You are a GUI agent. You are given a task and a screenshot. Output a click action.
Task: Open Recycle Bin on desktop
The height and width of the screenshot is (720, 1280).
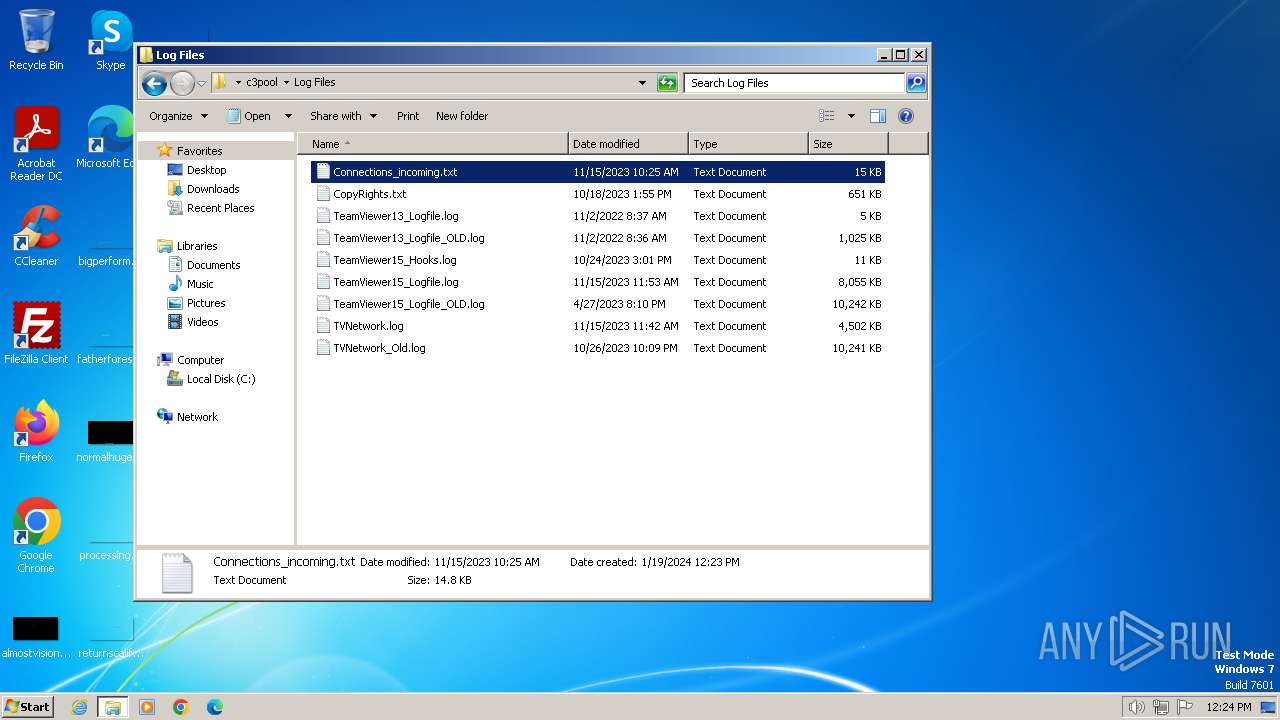pyautogui.click(x=36, y=40)
